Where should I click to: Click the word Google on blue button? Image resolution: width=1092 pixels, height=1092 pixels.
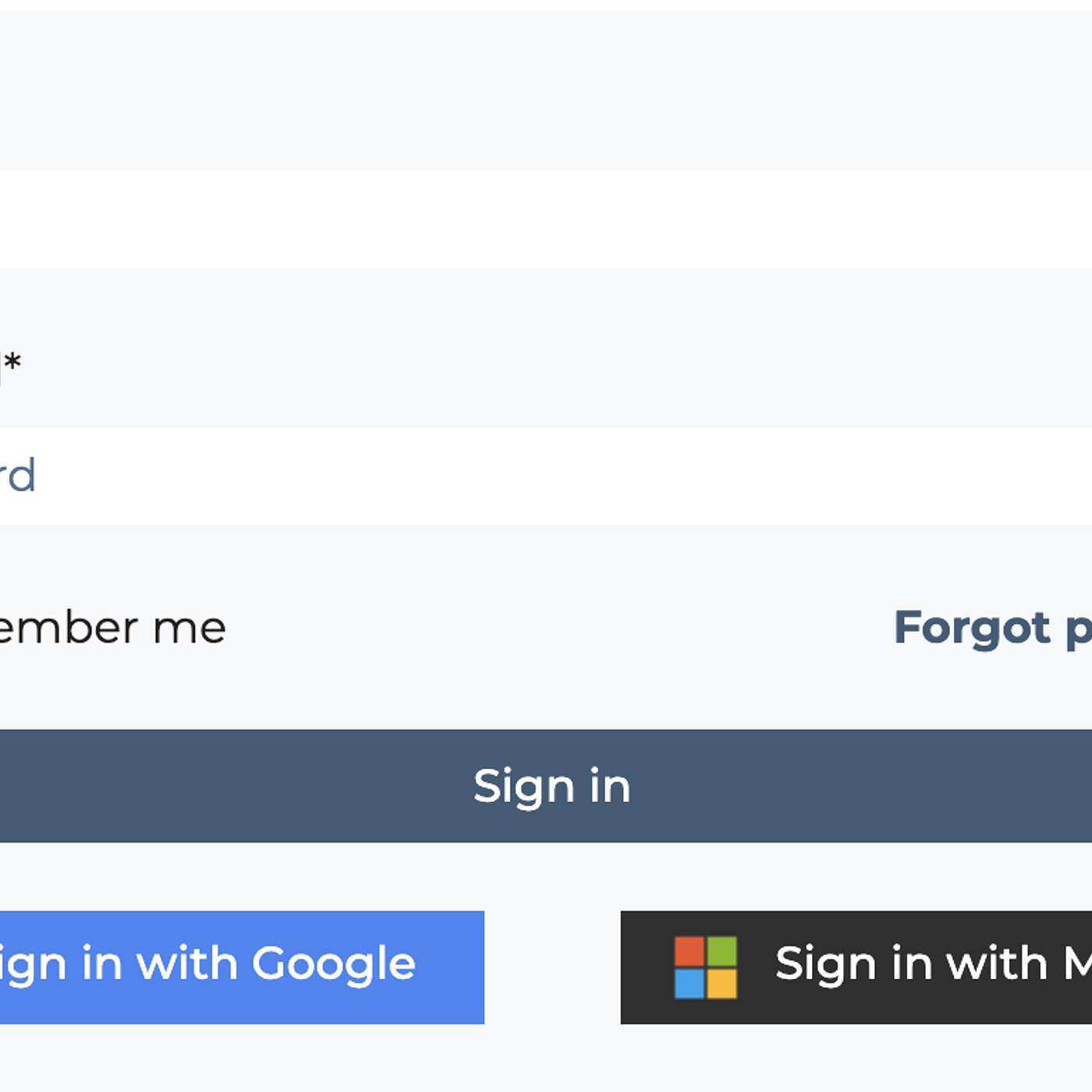pyautogui.click(x=333, y=964)
